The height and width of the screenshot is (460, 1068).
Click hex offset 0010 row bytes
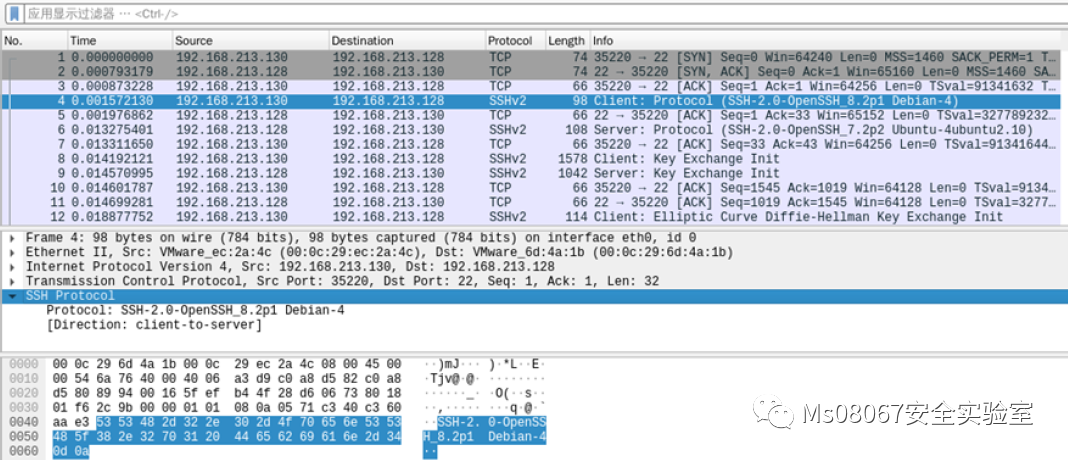click(x=227, y=379)
